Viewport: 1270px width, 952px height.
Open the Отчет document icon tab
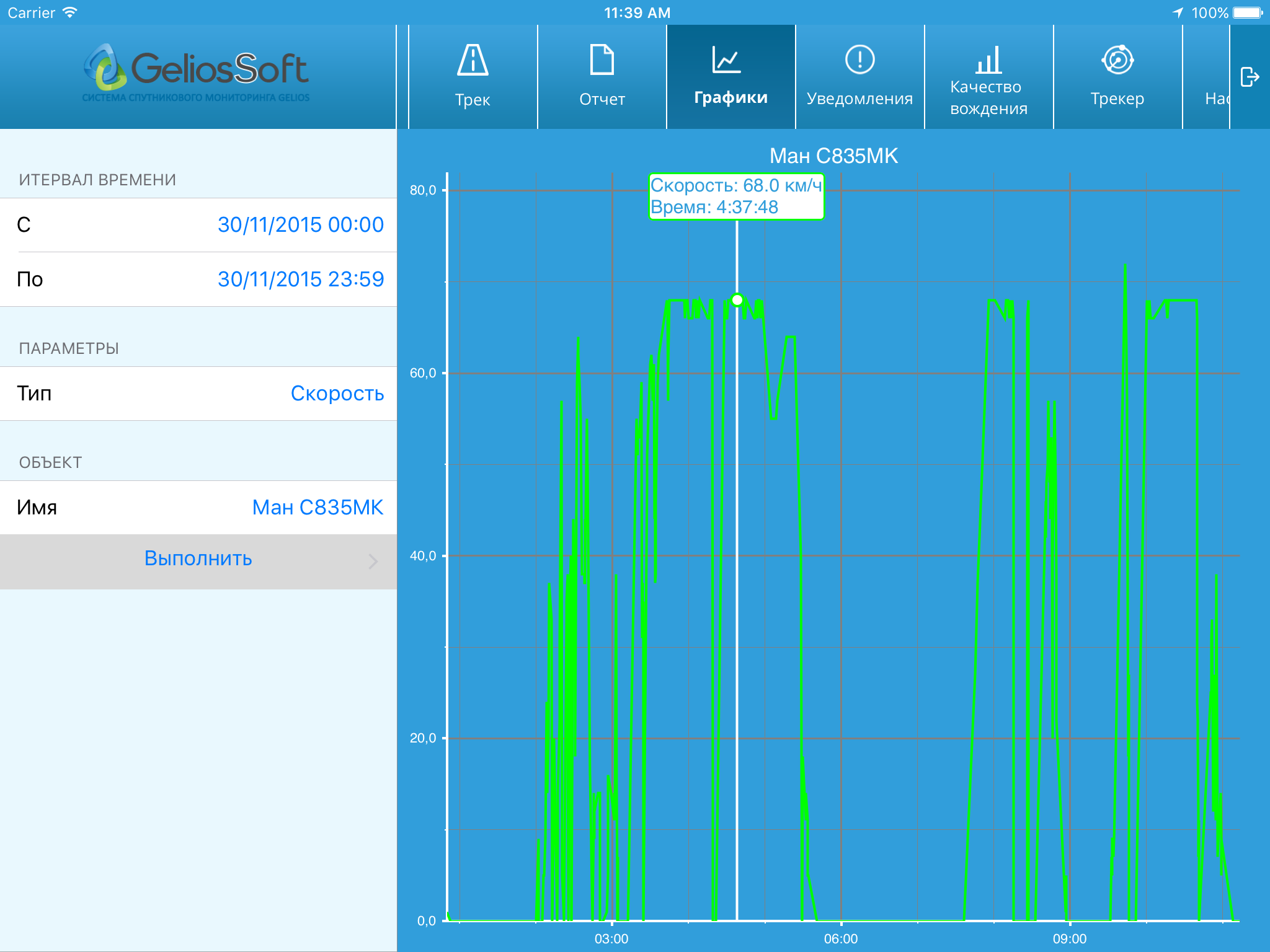(602, 76)
